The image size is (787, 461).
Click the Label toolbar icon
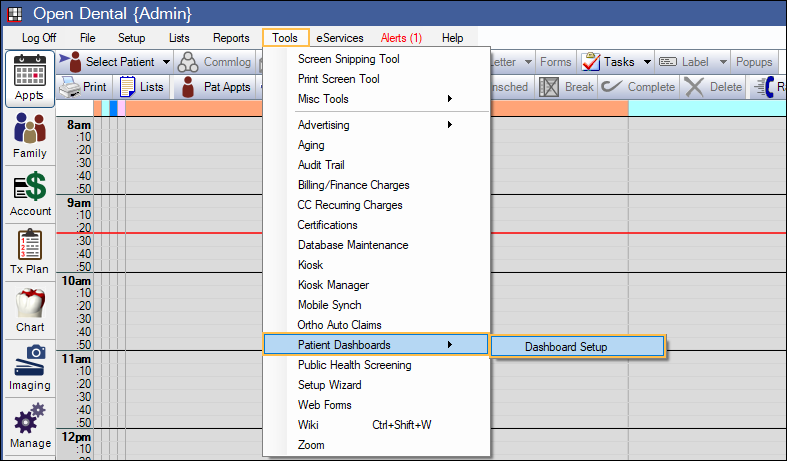click(668, 62)
